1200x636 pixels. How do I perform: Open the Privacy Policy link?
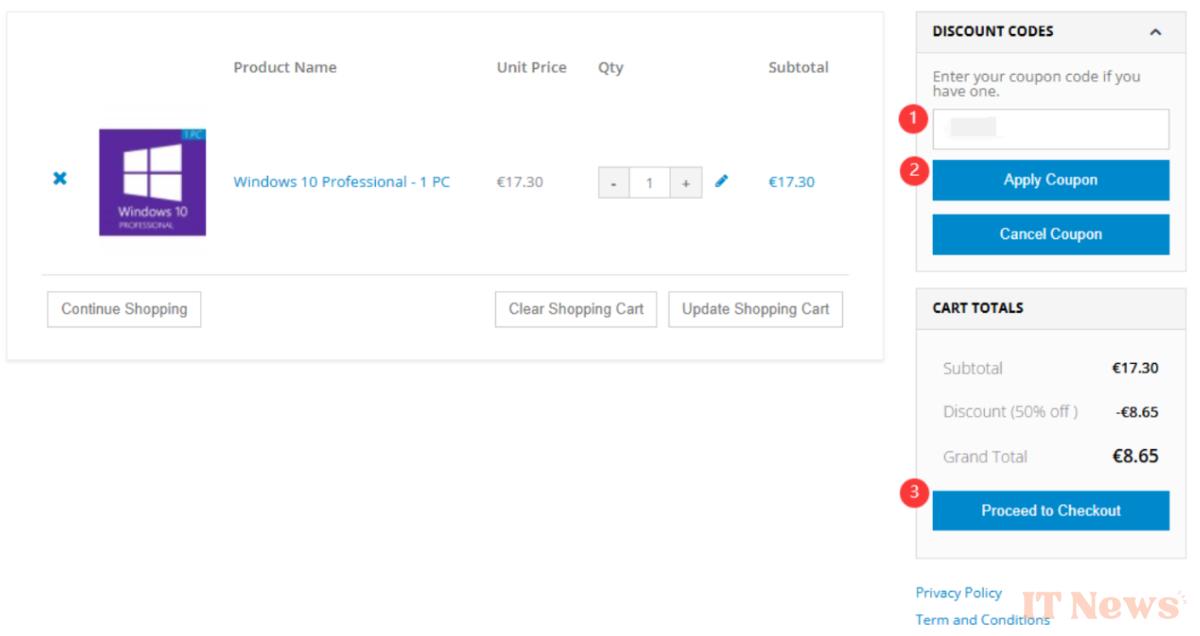959,593
